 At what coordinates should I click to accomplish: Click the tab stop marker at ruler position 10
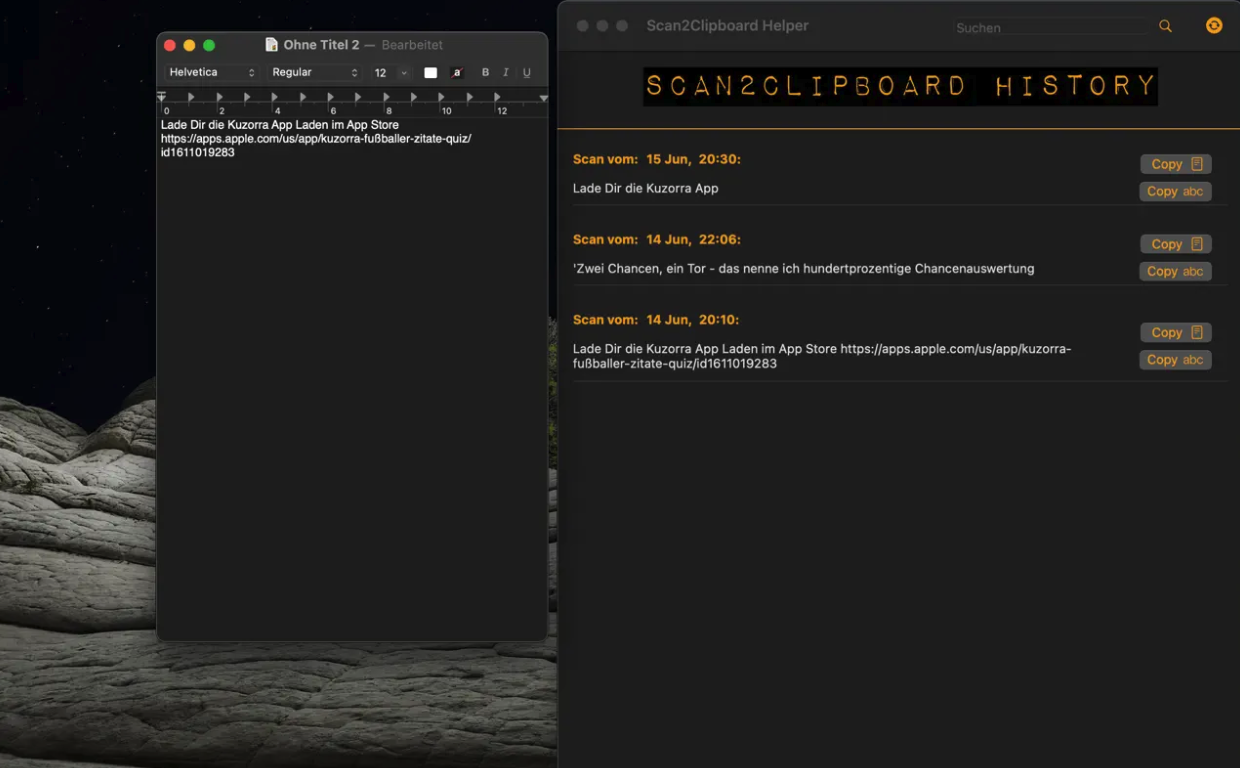point(442,97)
